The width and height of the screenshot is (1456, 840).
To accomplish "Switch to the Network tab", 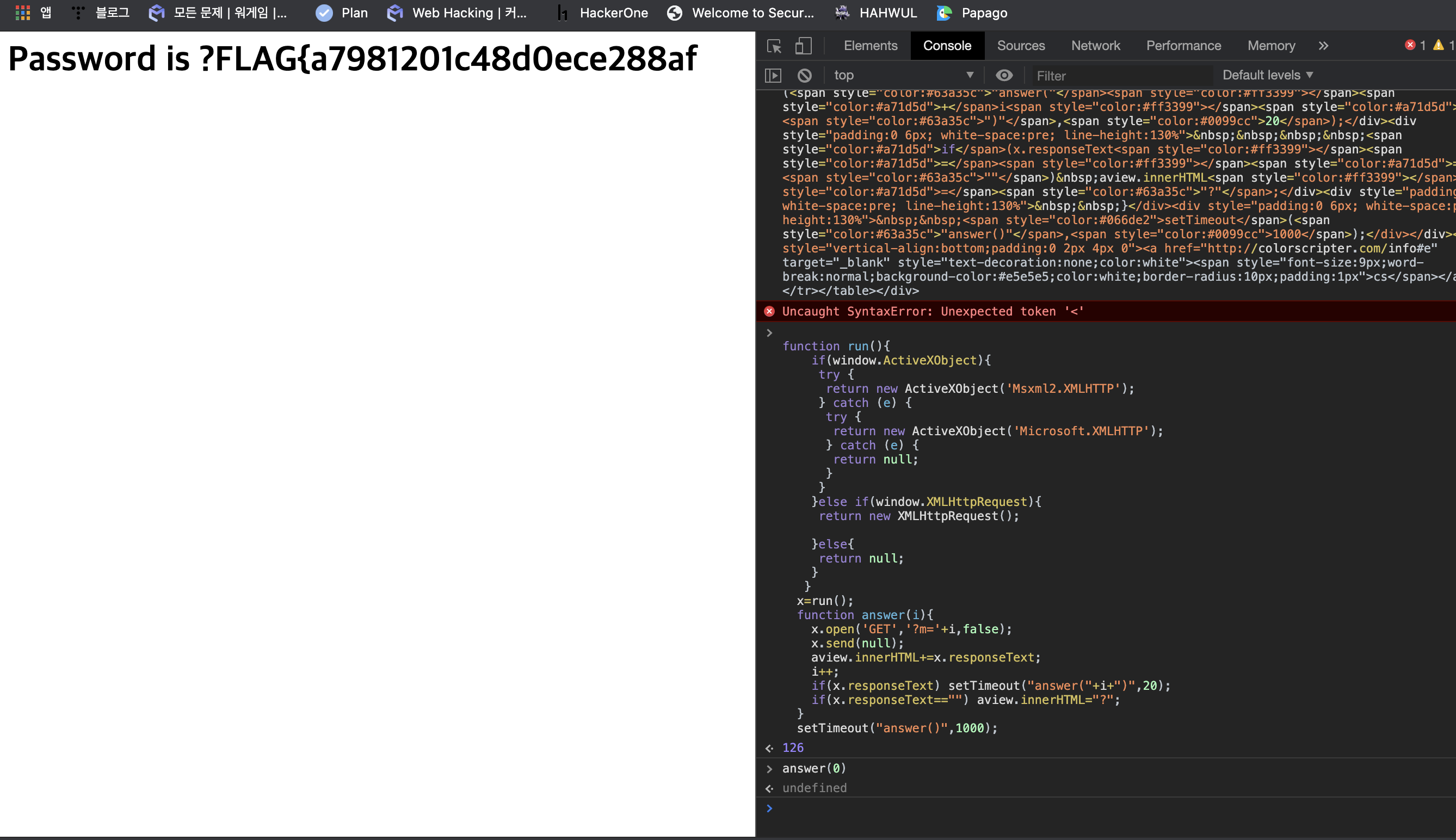I will (x=1095, y=46).
